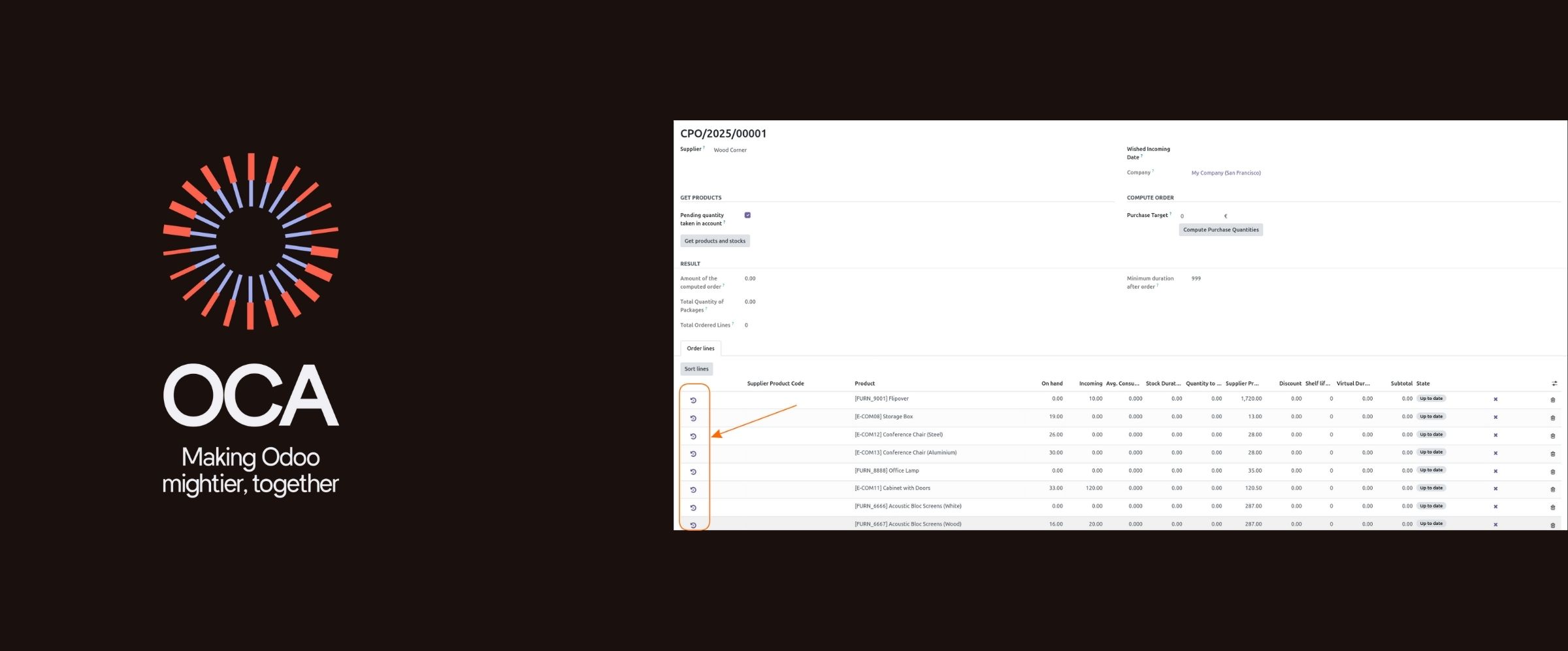Screen dimensions: 1568x651
Task: Click history icon for Office Lamp line
Action: coord(693,472)
